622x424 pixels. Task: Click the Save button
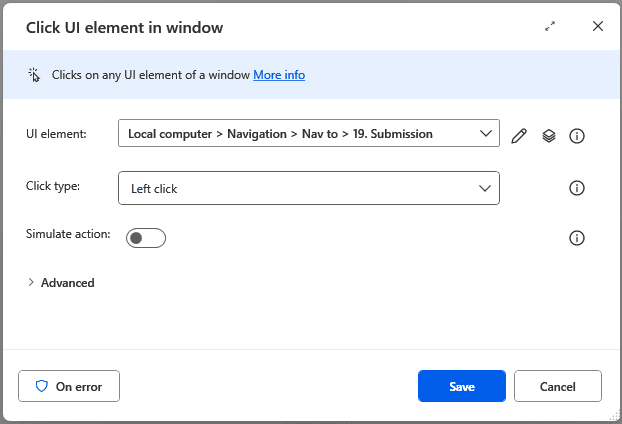(462, 386)
